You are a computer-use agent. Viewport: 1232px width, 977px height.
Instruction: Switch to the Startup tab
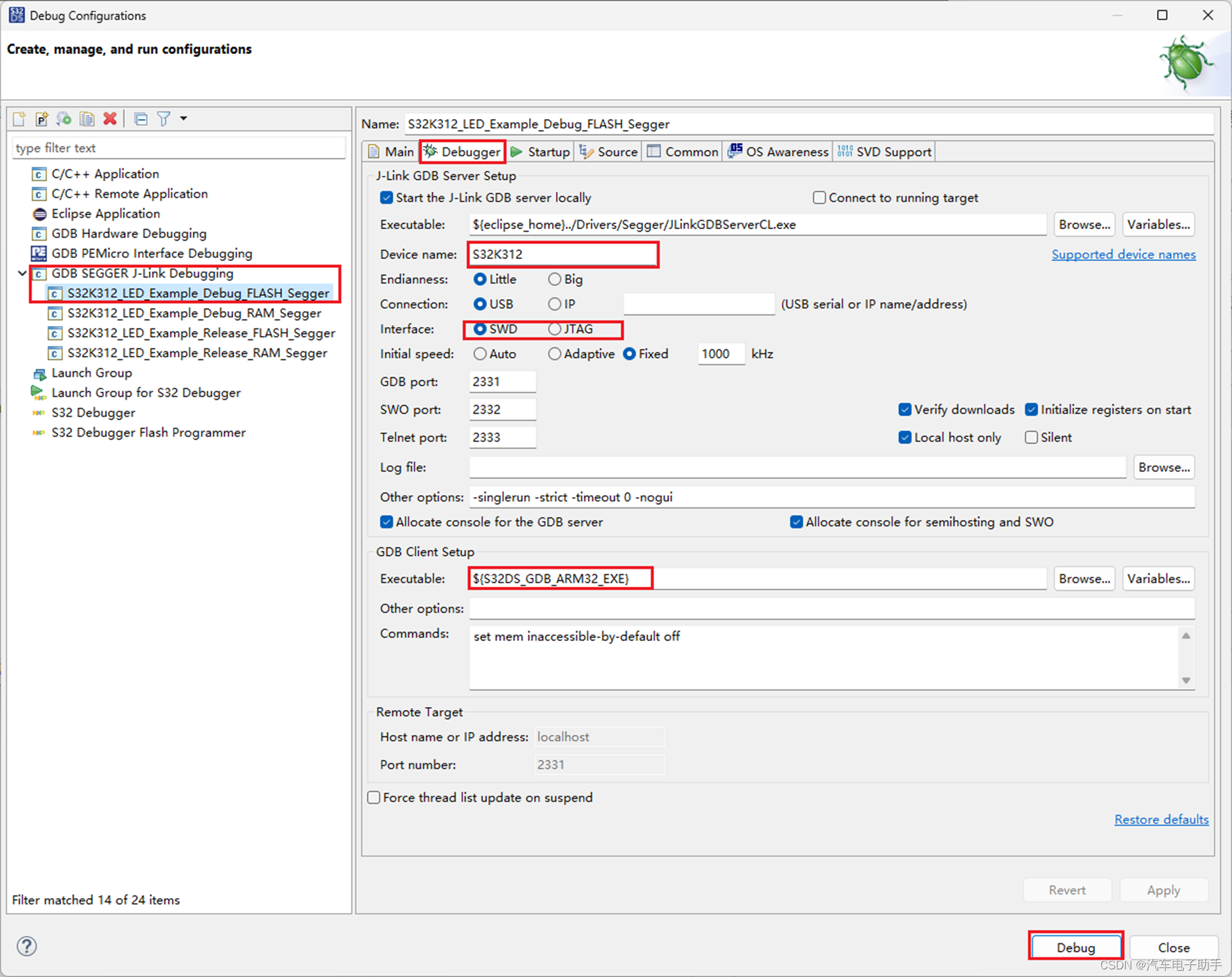point(541,152)
